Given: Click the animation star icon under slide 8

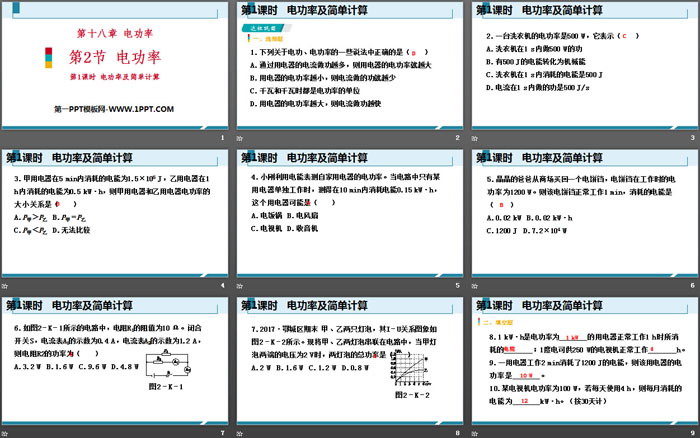Looking at the screenshot, I should click(240, 433).
